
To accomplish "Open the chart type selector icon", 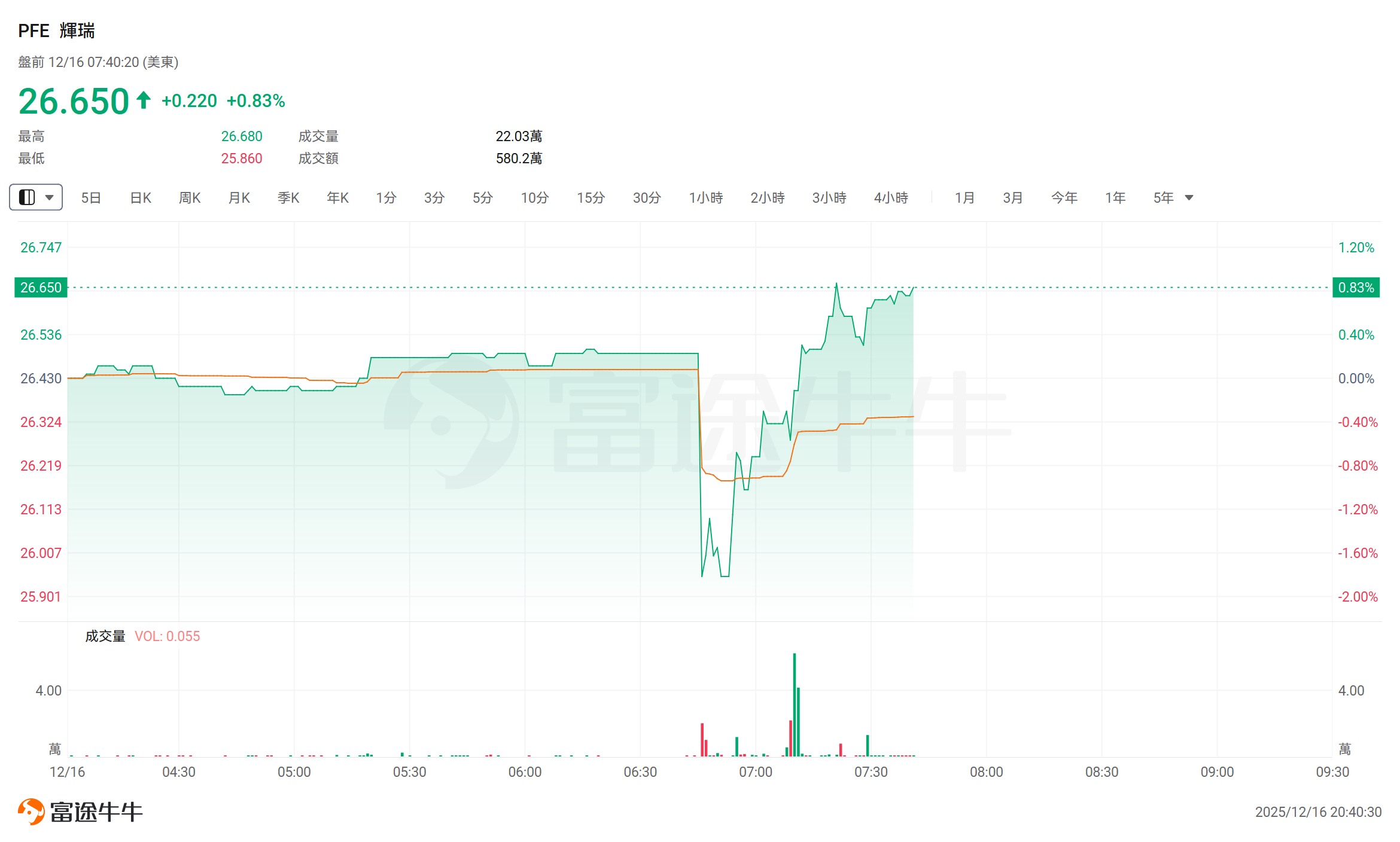I will coord(27,197).
